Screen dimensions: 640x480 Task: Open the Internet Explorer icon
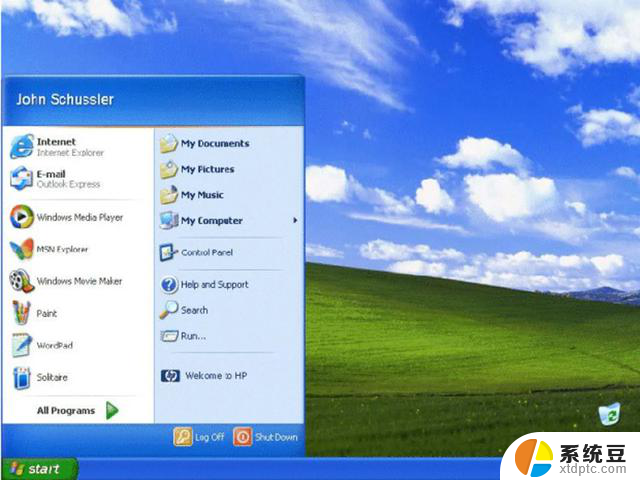coord(22,146)
